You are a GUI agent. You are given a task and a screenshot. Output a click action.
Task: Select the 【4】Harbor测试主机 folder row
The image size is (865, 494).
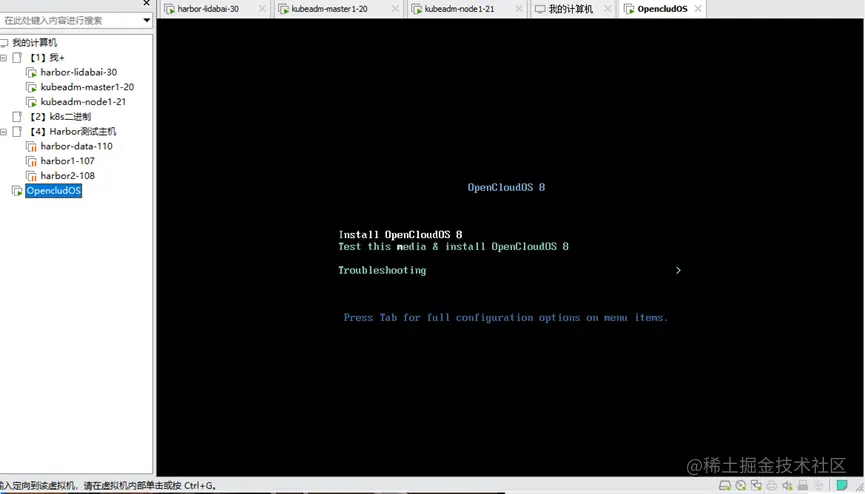[x=73, y=131]
